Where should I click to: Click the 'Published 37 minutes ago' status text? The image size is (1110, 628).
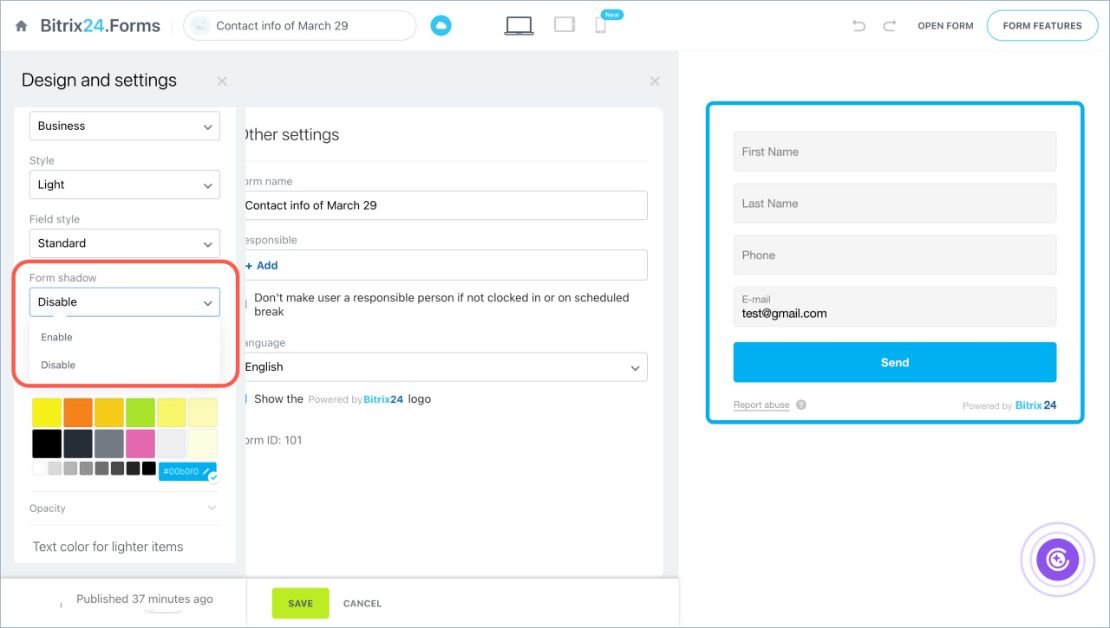144,599
